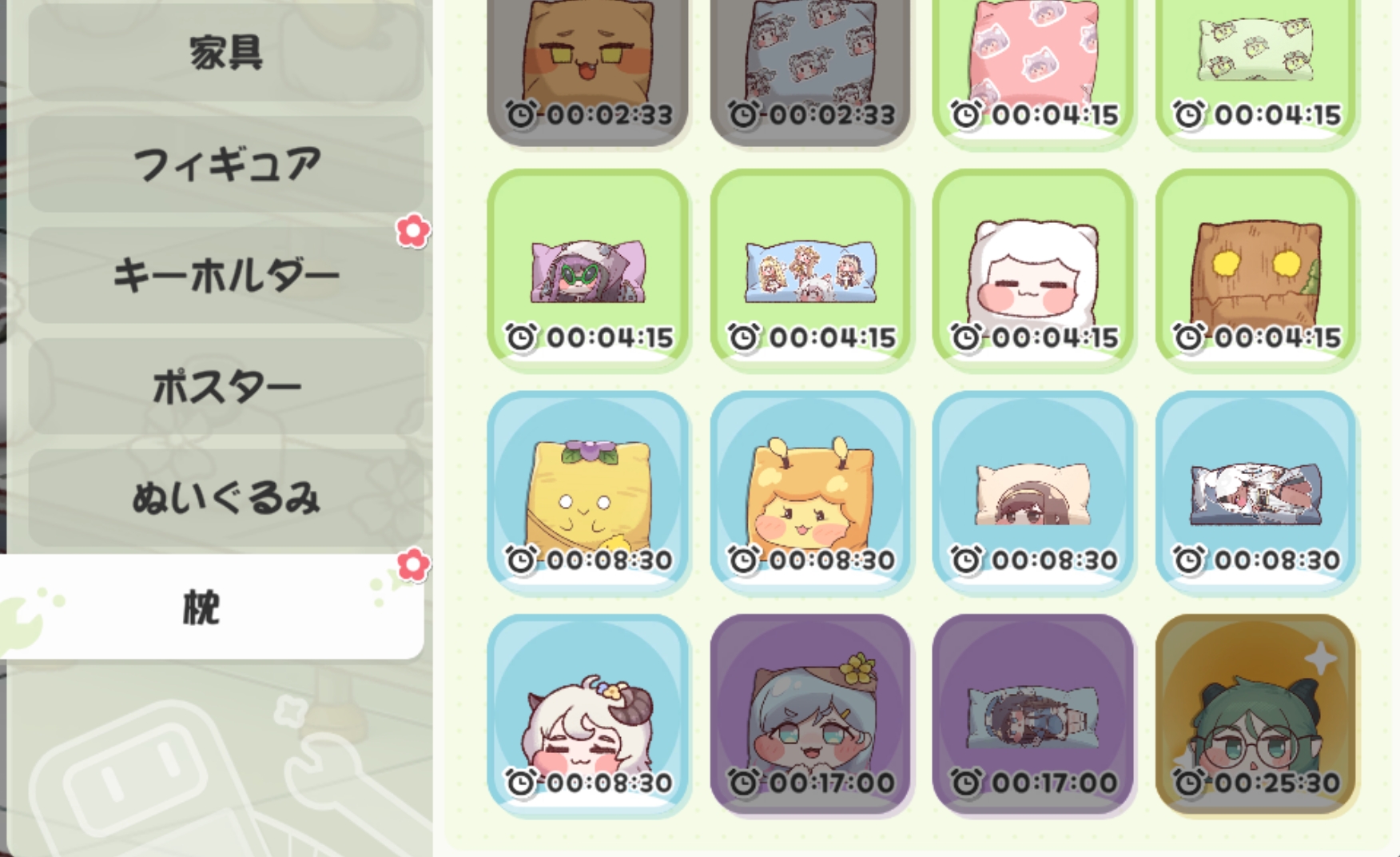Select the 枕 category tab
Screen dimensions: 1400x857
[x=212, y=608]
